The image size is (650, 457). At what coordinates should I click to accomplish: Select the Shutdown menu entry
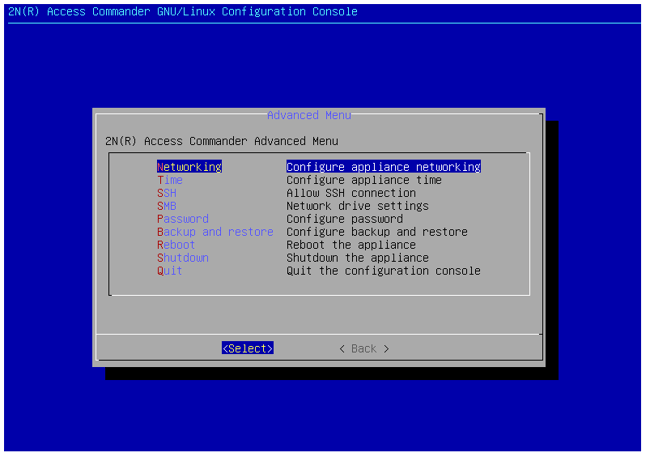pos(183,258)
